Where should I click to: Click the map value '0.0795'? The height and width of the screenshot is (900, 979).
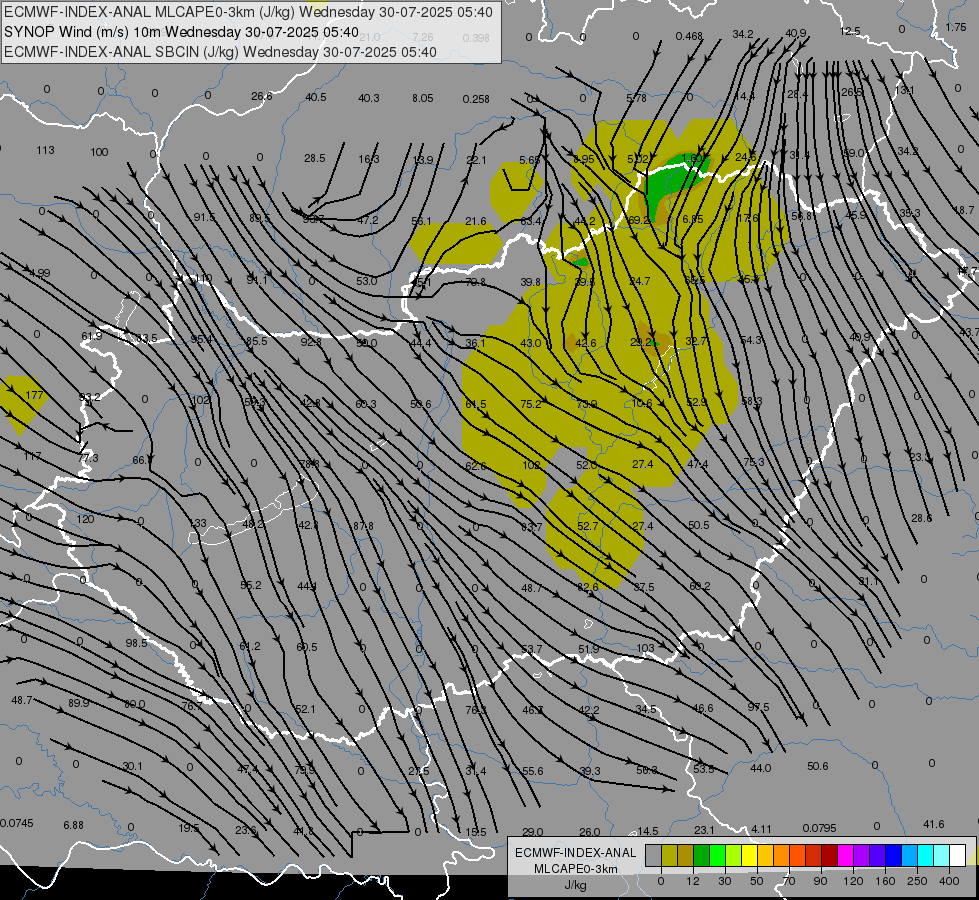tap(819, 828)
